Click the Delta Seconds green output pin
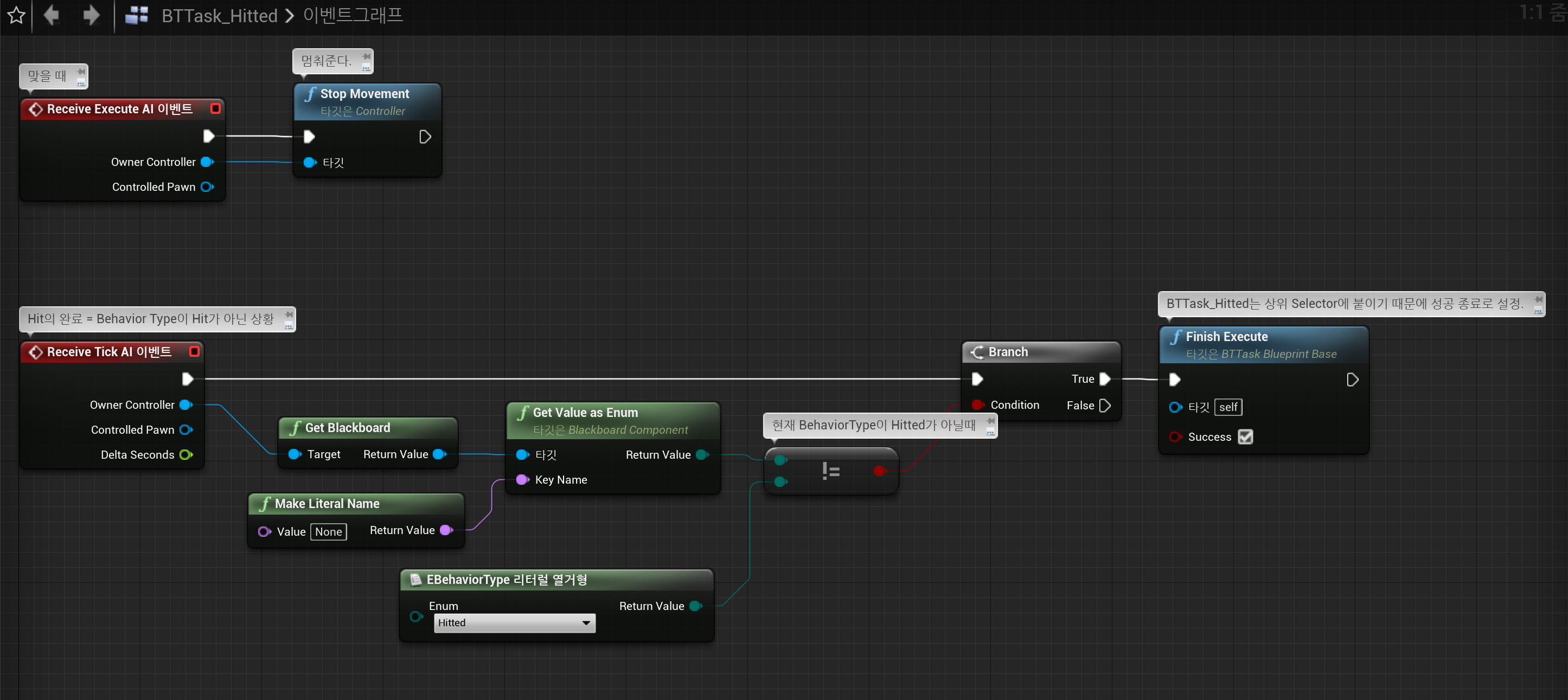This screenshot has width=1568, height=700. click(x=186, y=455)
